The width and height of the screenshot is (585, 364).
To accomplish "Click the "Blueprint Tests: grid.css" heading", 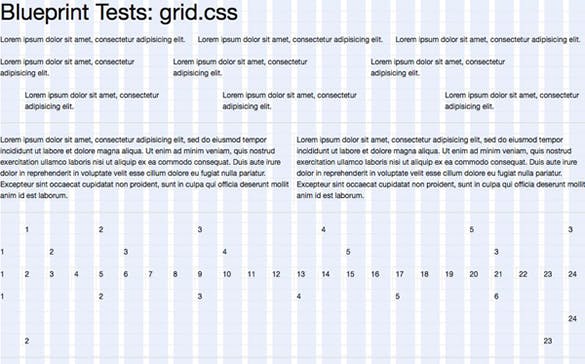I will pyautogui.click(x=119, y=12).
